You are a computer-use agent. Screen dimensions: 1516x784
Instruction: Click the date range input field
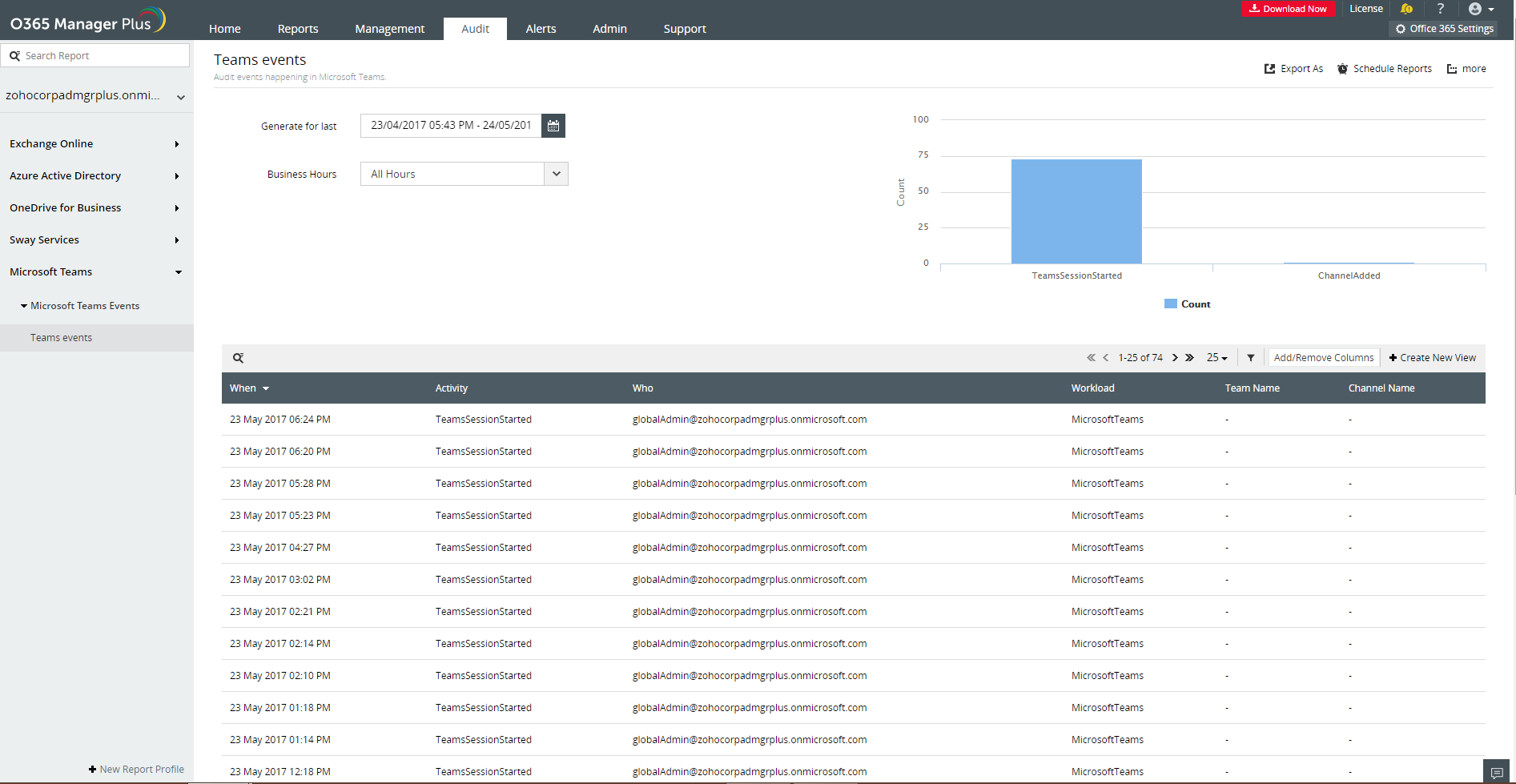pos(451,126)
